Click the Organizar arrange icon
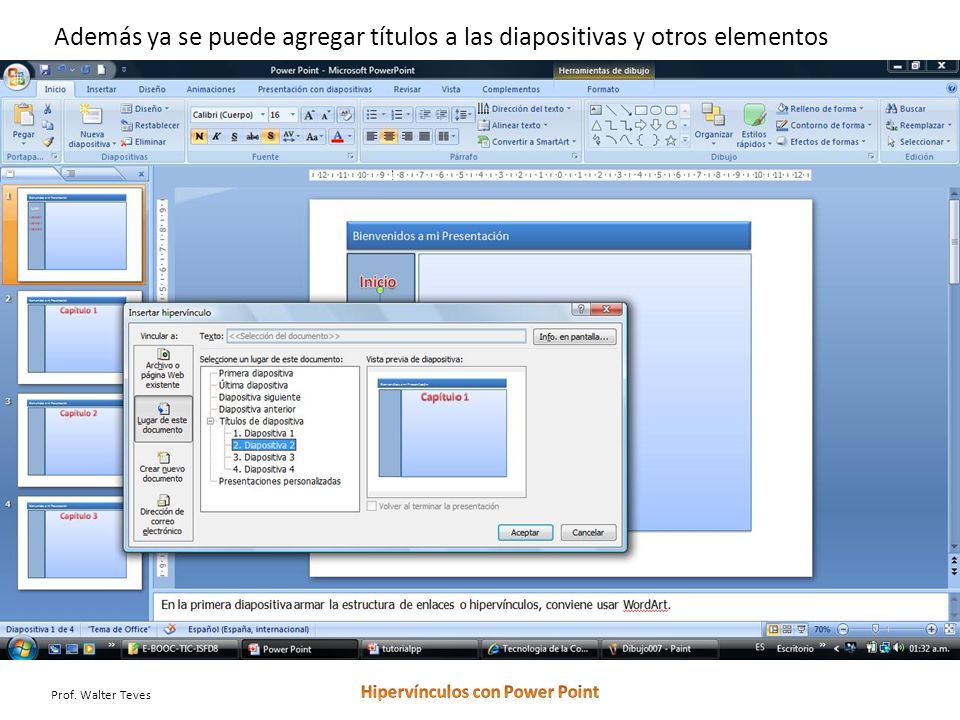 (713, 114)
